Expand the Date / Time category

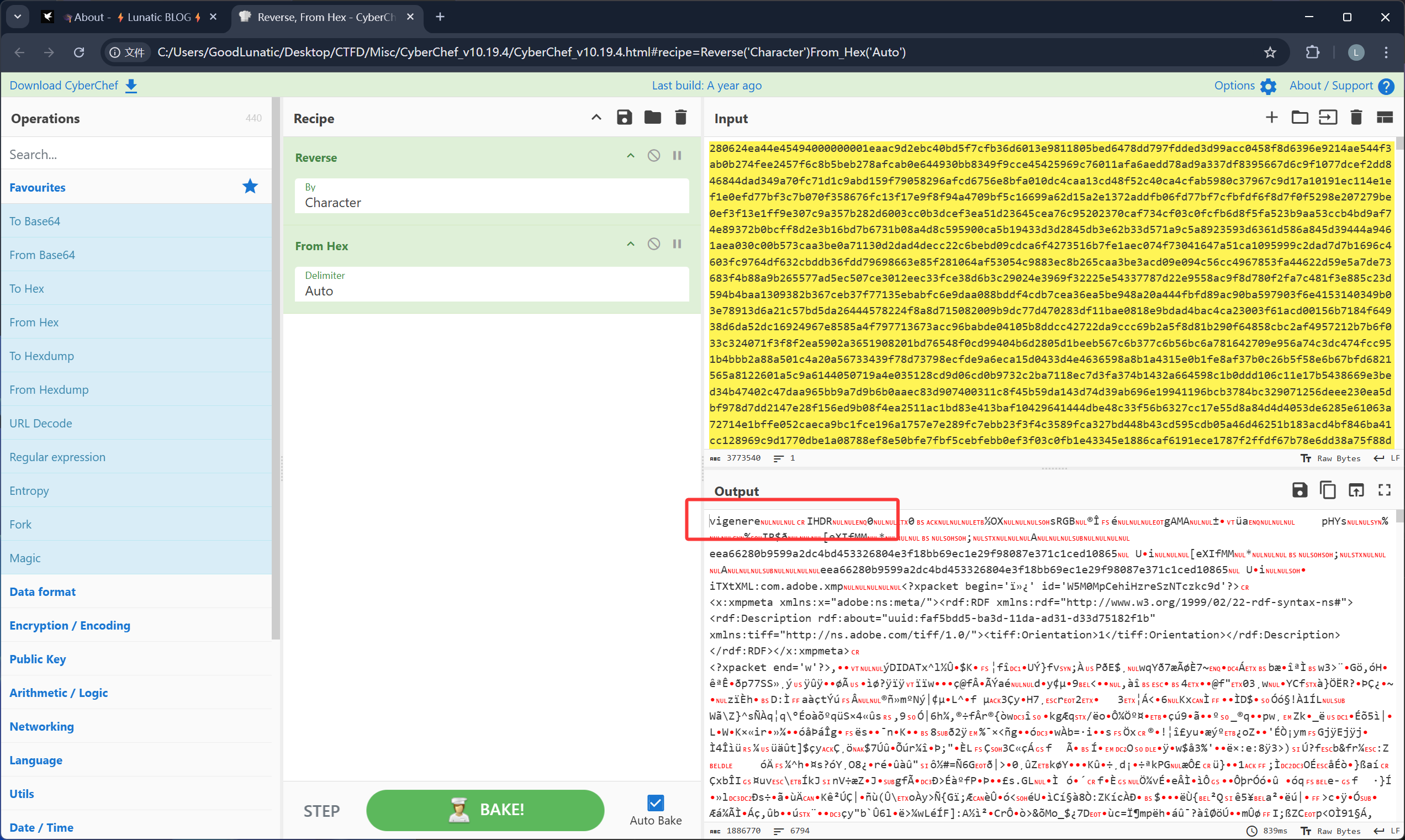136,827
